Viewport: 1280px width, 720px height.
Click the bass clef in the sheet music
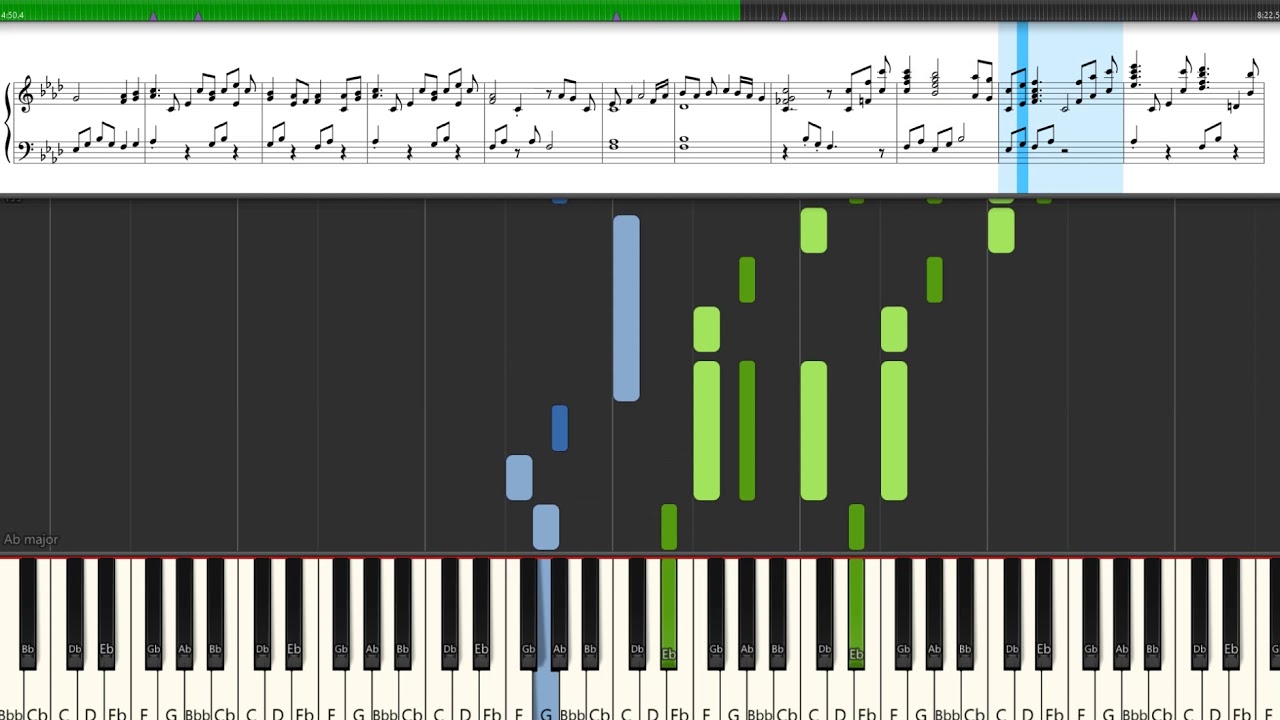[25, 150]
